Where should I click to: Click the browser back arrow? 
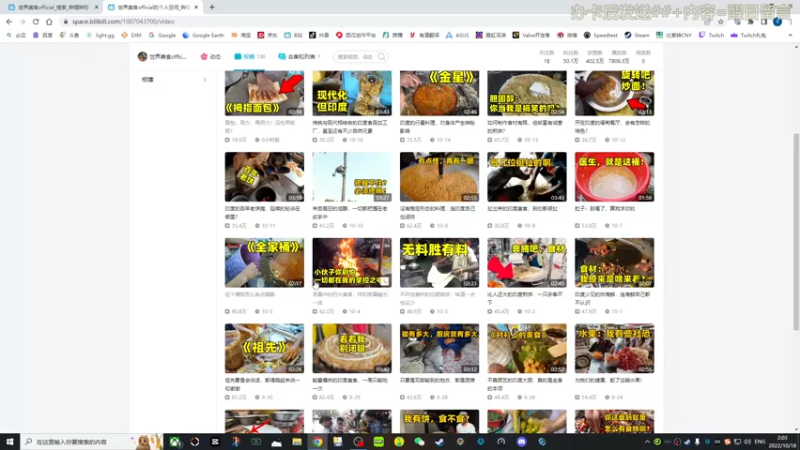[9, 22]
